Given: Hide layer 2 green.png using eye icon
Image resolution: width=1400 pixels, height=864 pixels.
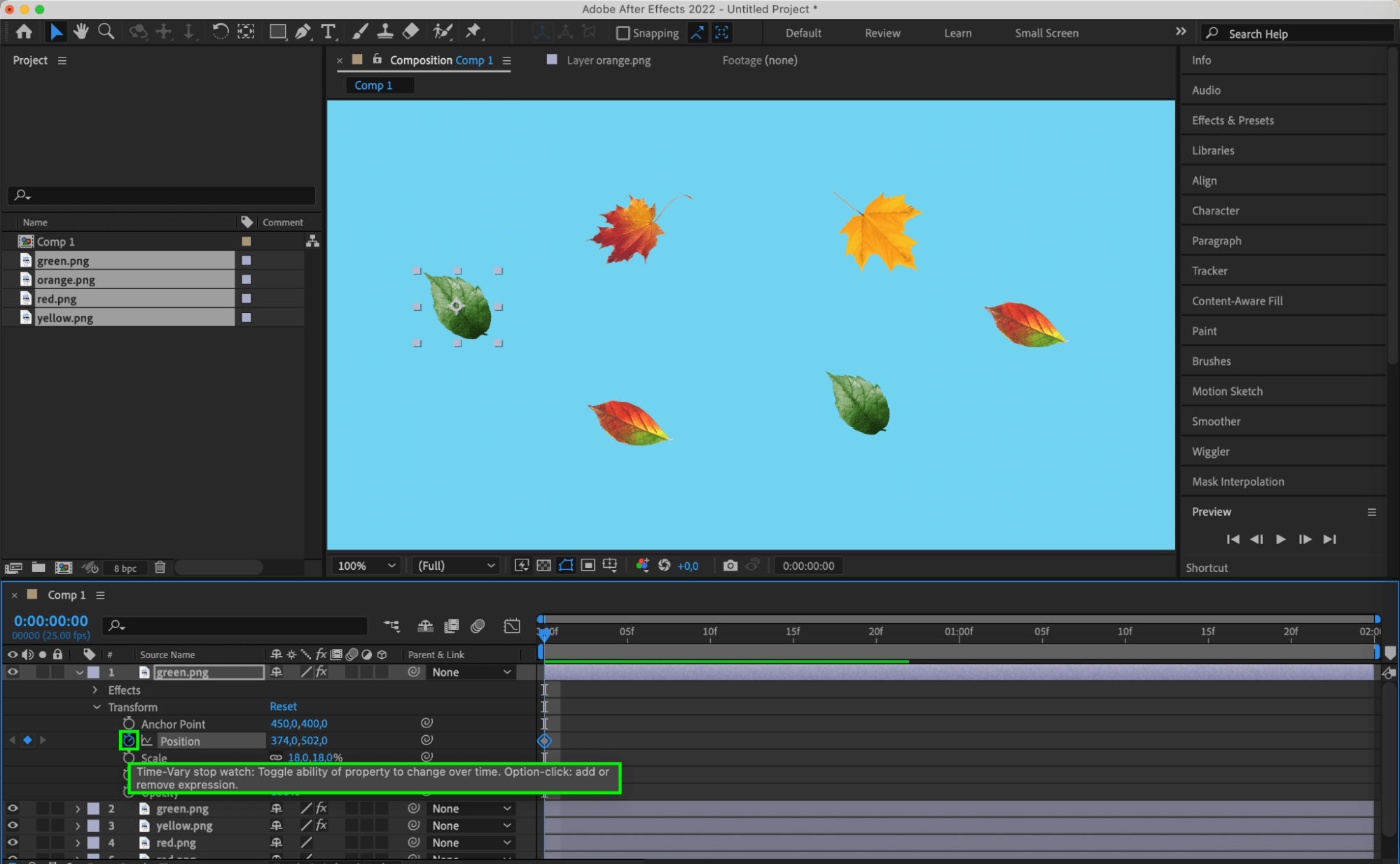Looking at the screenshot, I should [x=13, y=808].
